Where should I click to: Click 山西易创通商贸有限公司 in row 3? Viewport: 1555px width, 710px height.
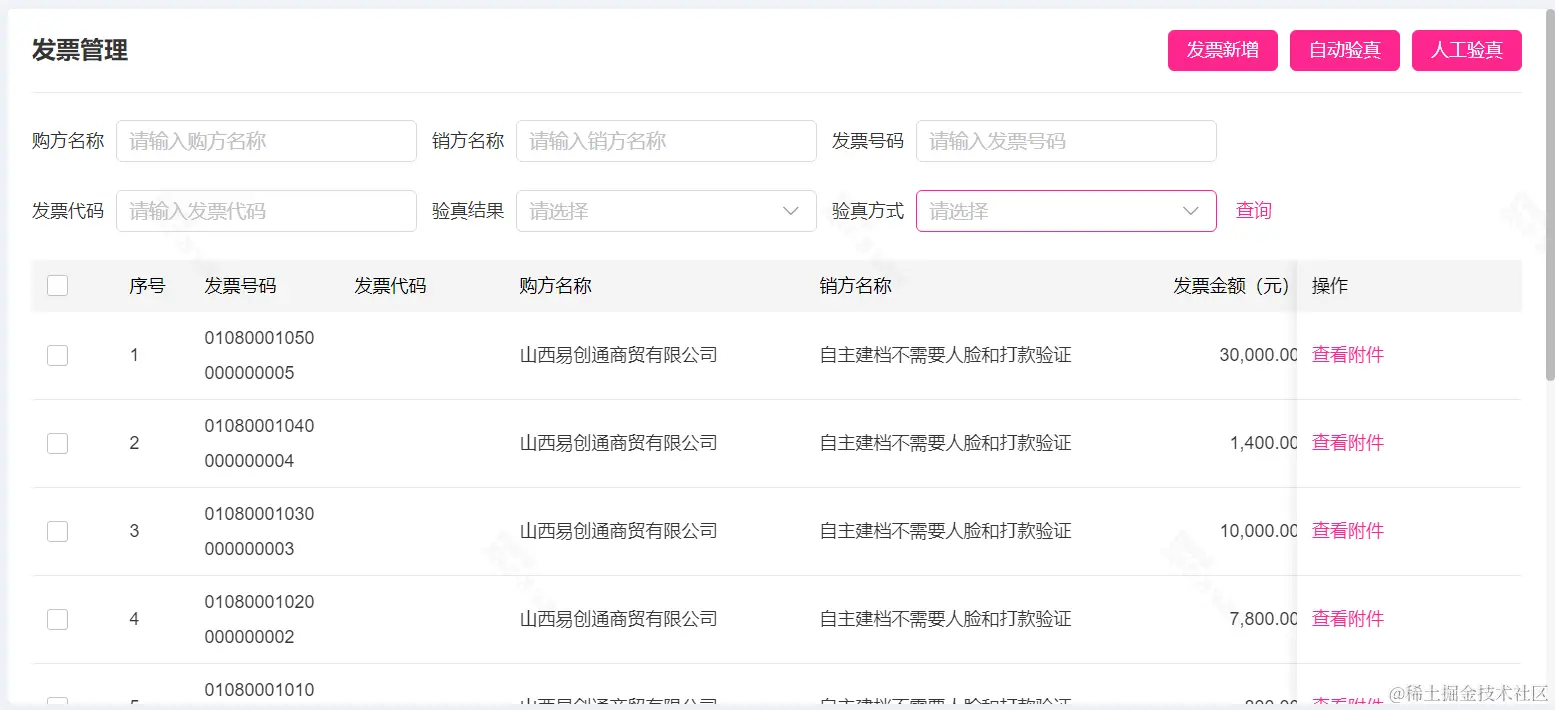pyautogui.click(x=619, y=531)
